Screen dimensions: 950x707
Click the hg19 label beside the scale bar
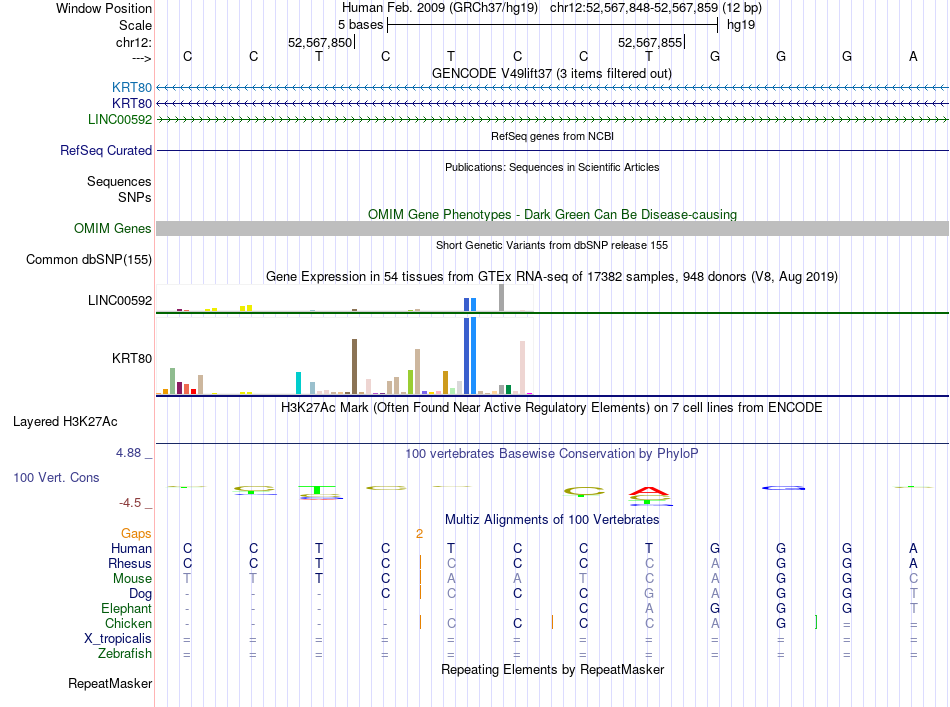(741, 25)
